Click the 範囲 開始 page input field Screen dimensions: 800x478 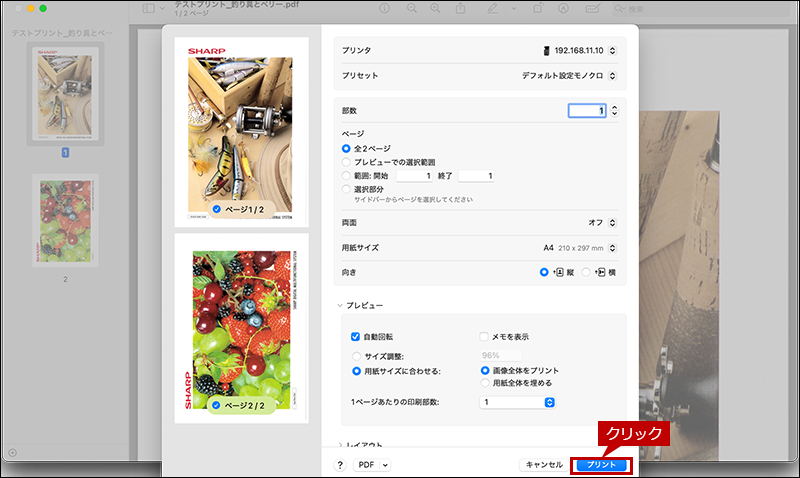(x=414, y=175)
